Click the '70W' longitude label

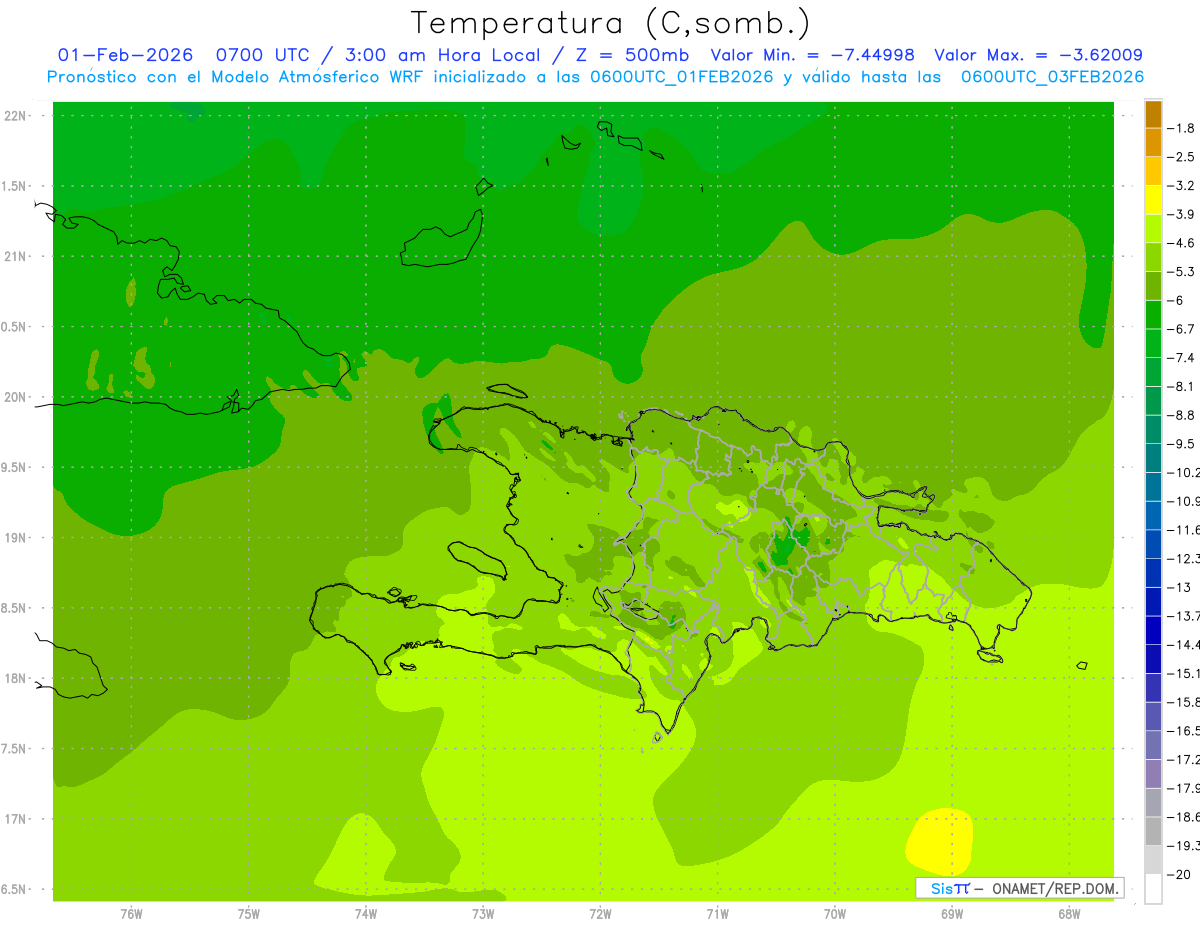834,913
